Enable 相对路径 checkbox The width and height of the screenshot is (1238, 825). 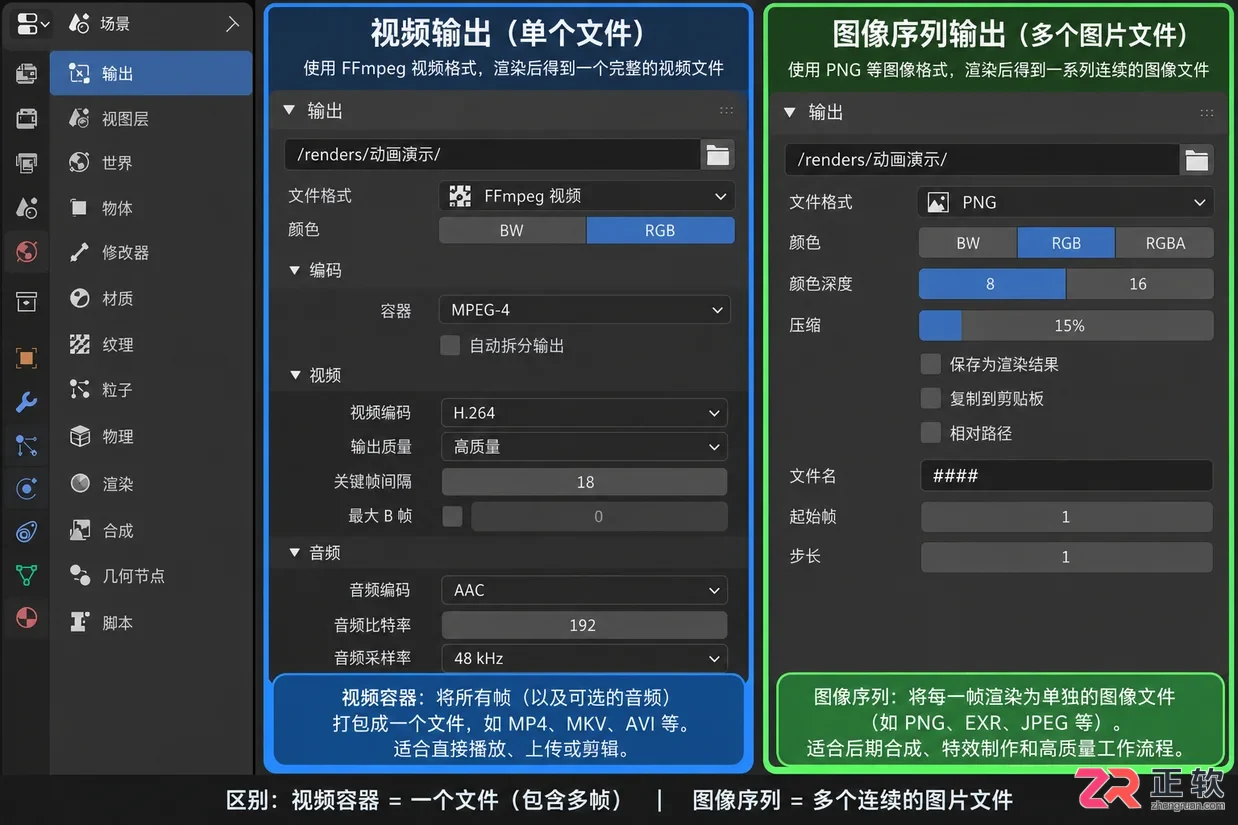[x=931, y=433]
